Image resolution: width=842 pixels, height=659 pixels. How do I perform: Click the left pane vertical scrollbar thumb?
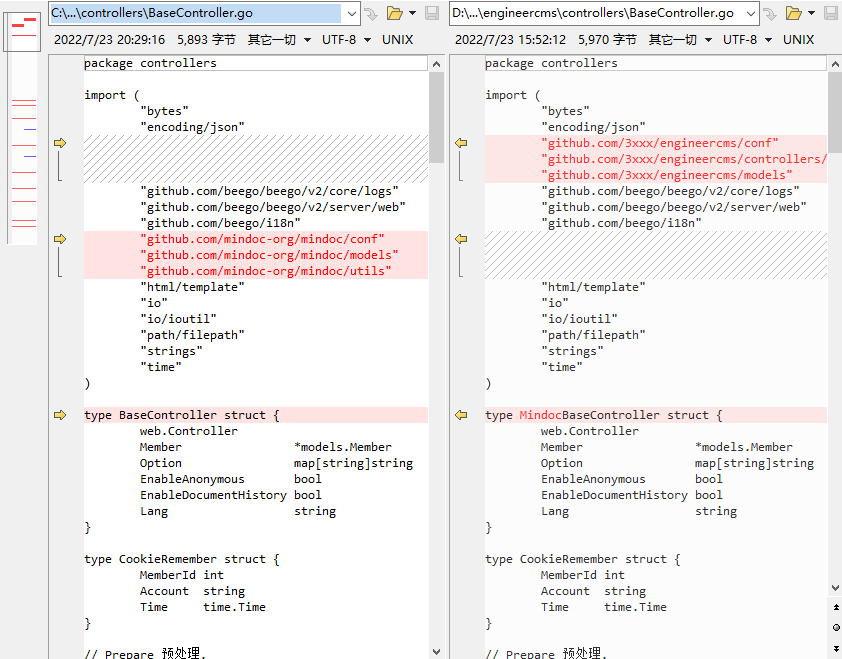point(436,115)
